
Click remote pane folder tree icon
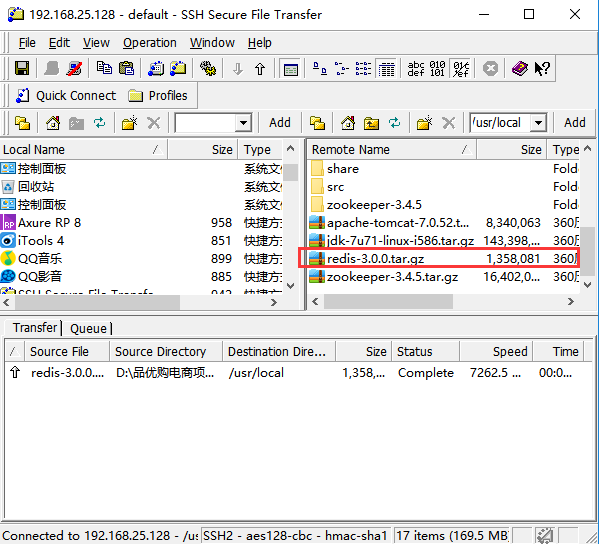click(317, 123)
